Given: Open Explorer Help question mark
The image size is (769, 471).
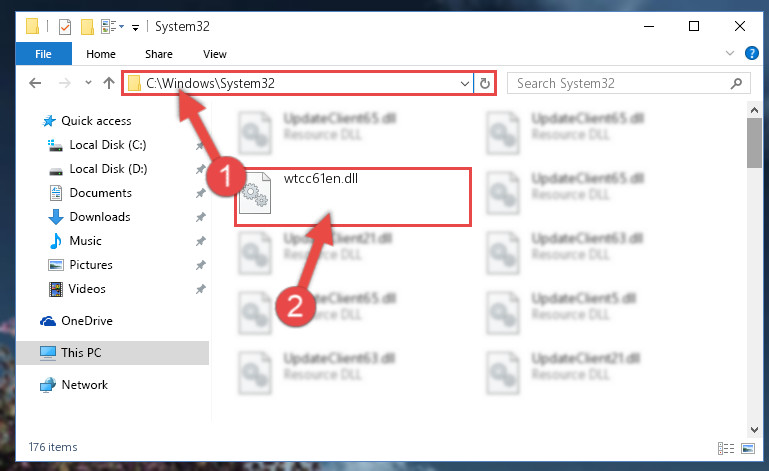Looking at the screenshot, I should pos(751,53).
